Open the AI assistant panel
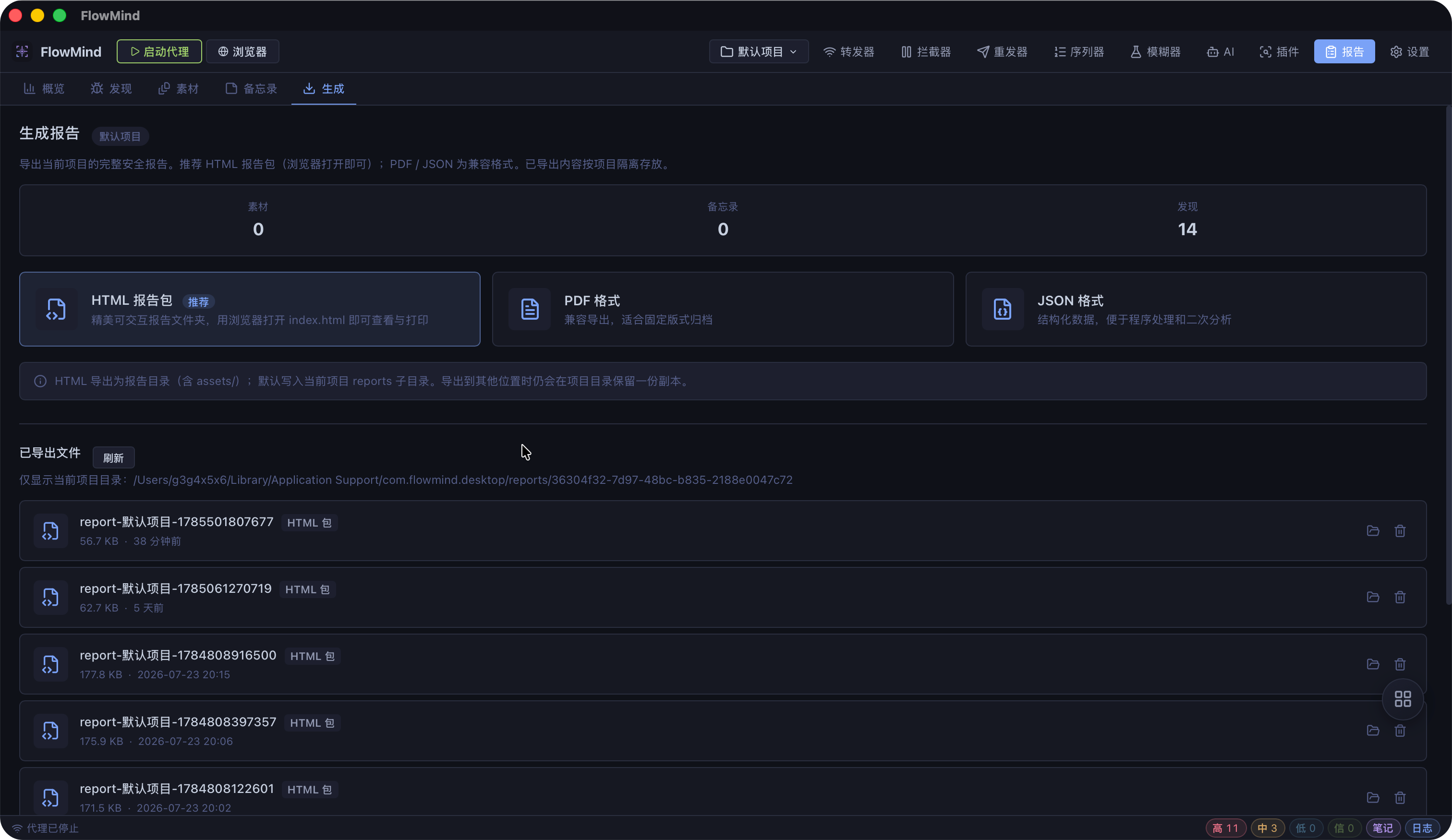The width and height of the screenshot is (1452, 840). (x=1221, y=52)
